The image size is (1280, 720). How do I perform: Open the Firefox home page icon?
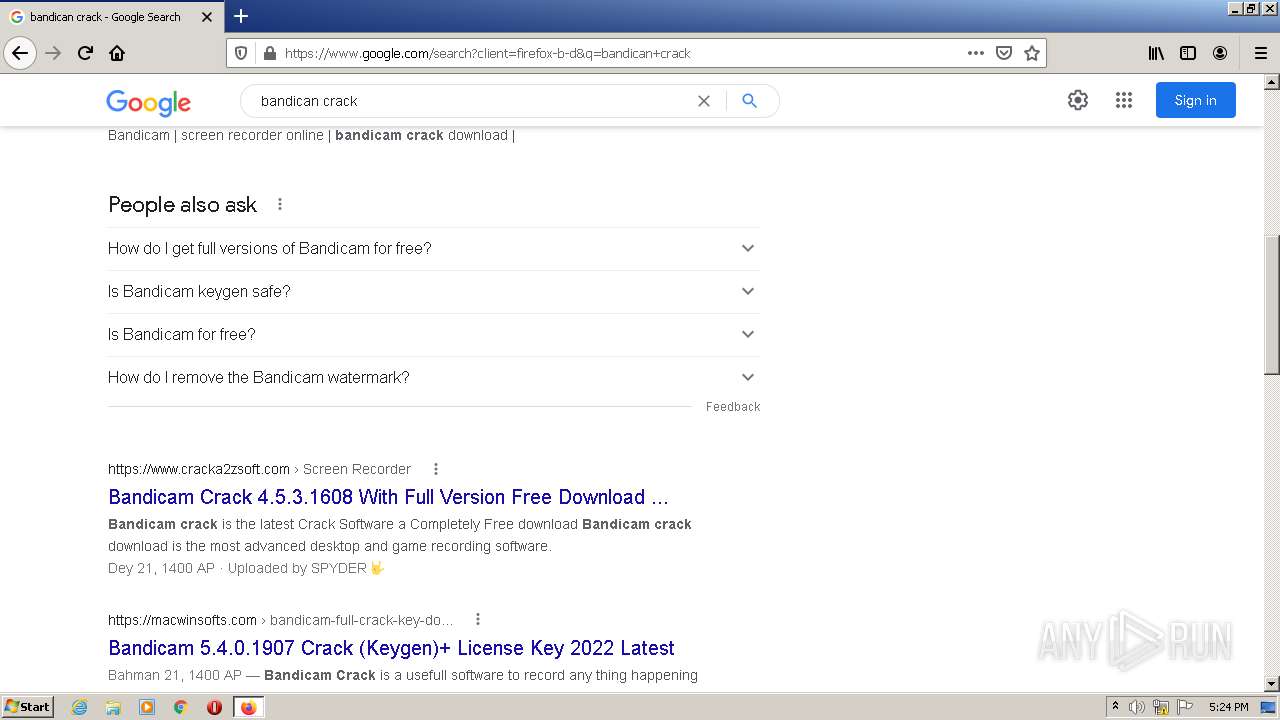point(117,53)
